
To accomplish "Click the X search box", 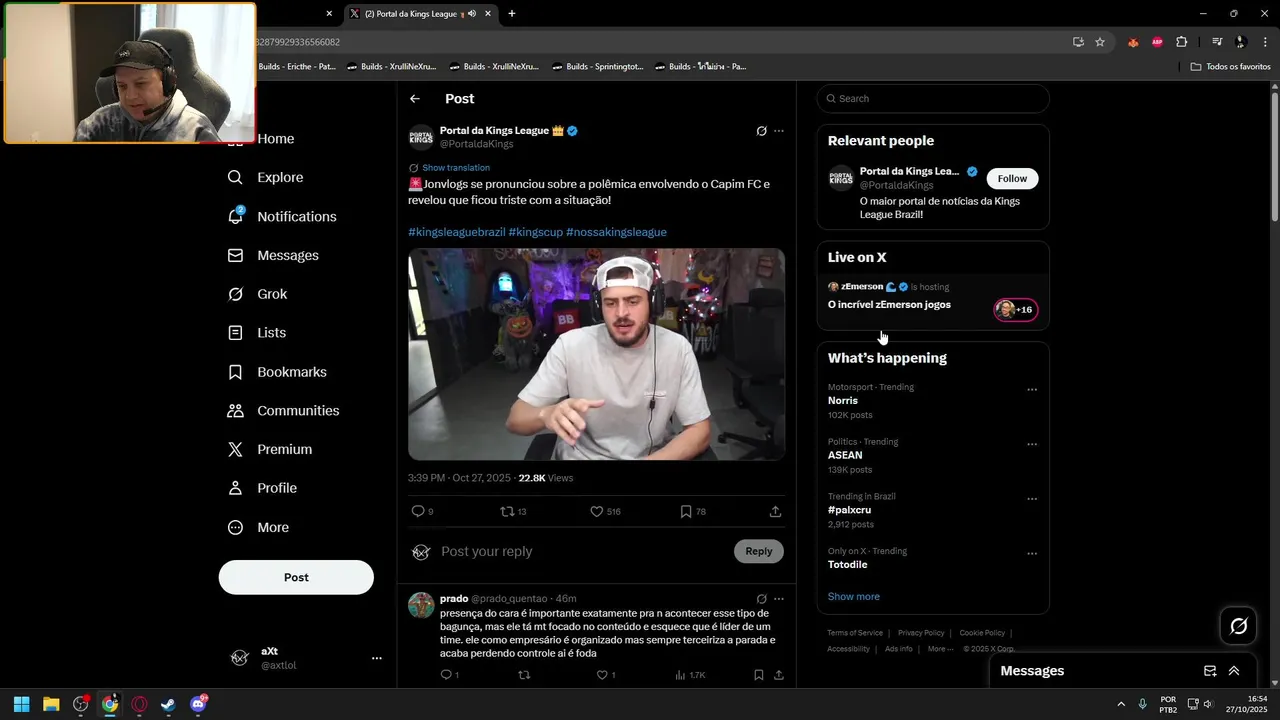I will tap(933, 99).
